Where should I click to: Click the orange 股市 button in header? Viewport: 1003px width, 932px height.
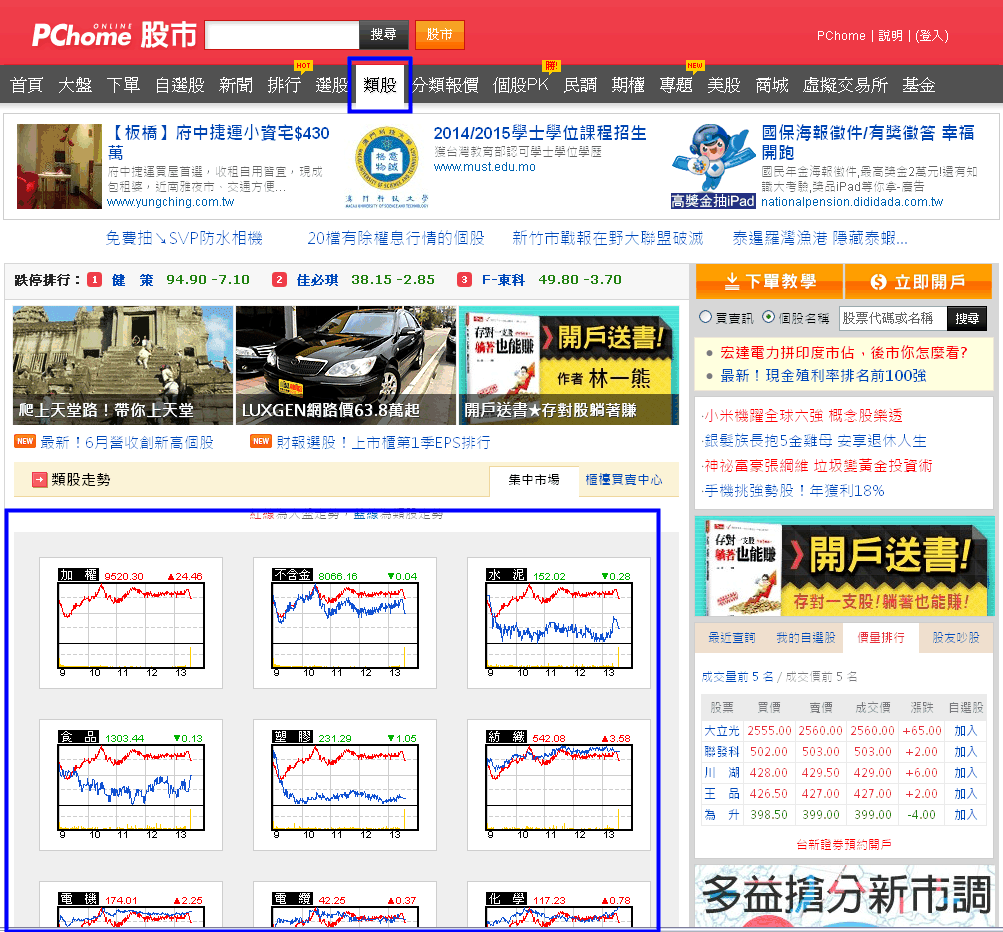point(439,35)
